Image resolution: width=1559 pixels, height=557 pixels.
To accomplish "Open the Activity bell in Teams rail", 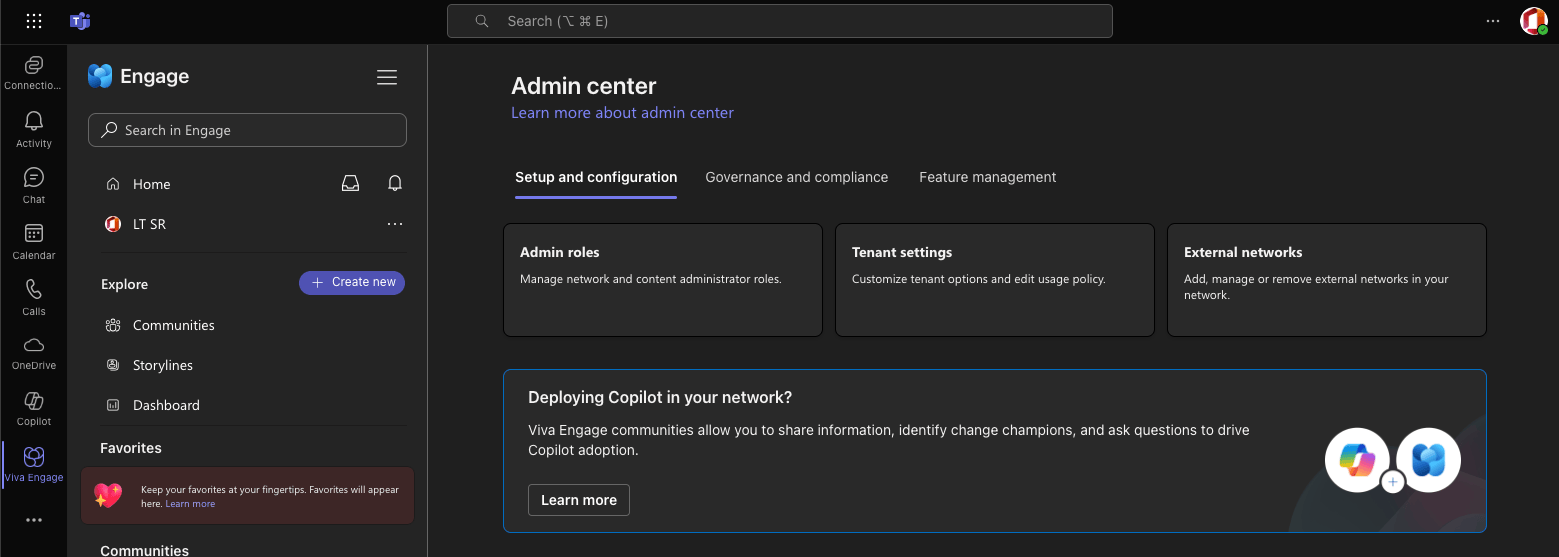I will [33, 129].
